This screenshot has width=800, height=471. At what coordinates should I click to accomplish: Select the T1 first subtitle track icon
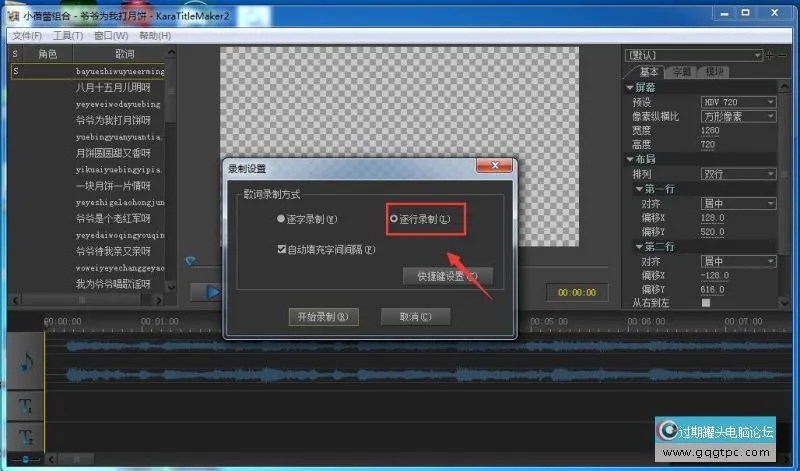[25, 406]
